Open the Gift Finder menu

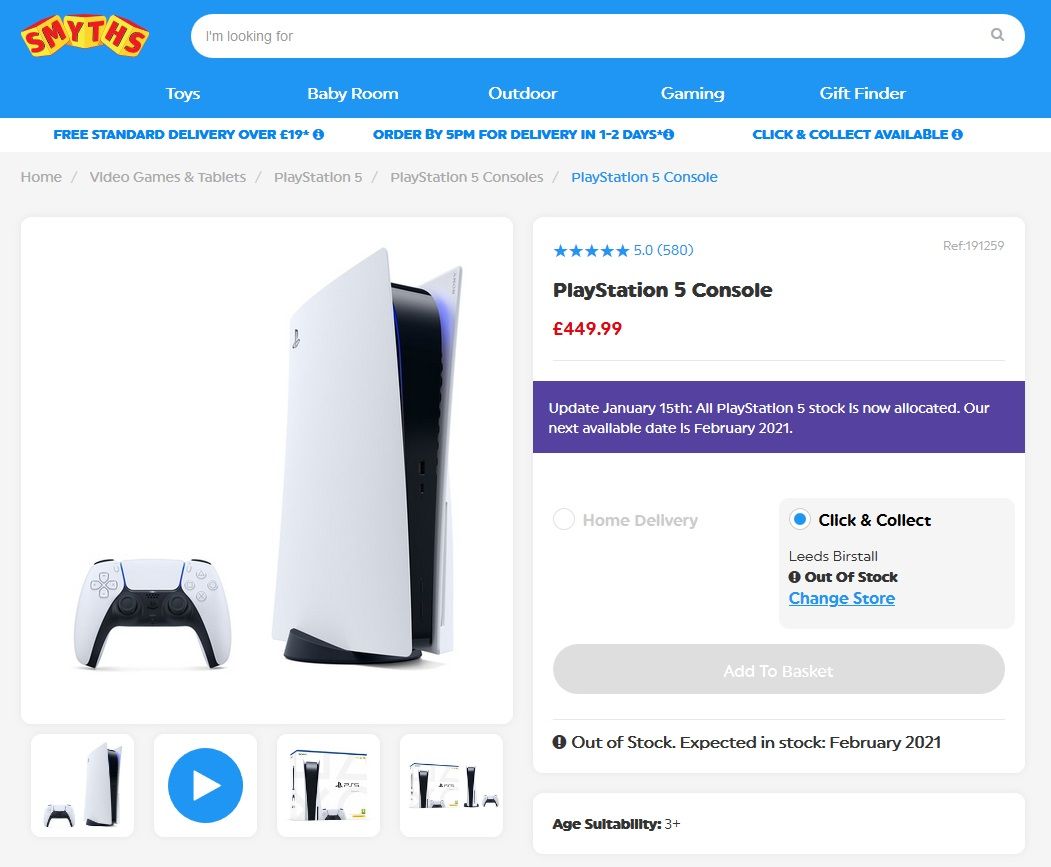(x=862, y=93)
